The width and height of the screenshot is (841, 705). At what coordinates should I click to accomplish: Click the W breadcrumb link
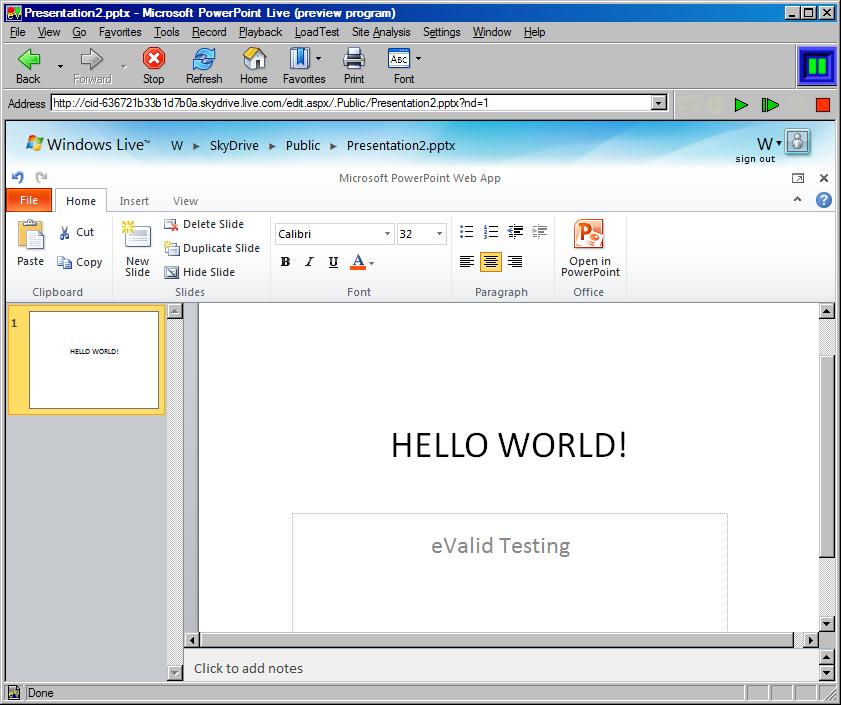[x=177, y=145]
